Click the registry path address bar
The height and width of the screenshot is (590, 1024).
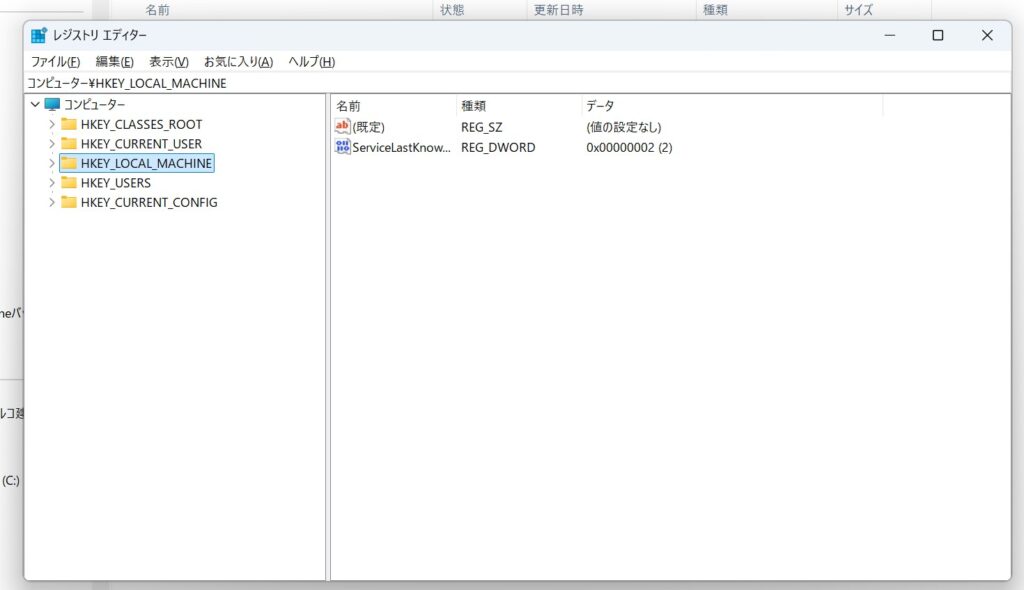500,83
